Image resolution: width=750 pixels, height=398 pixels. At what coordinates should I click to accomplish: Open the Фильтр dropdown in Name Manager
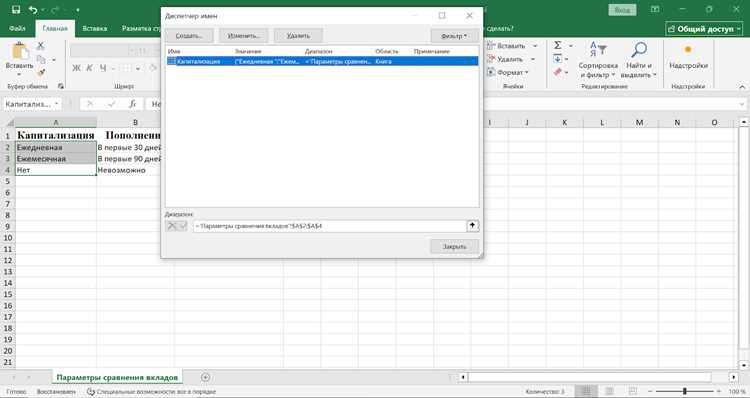tap(454, 36)
